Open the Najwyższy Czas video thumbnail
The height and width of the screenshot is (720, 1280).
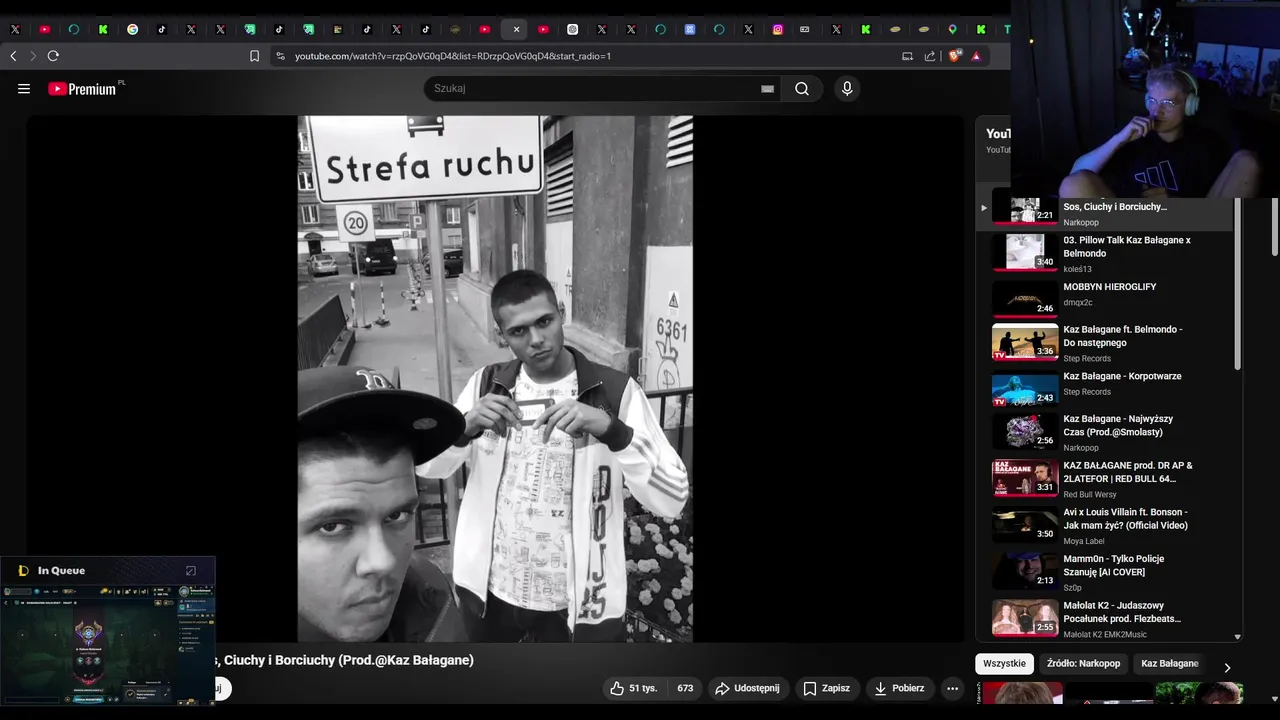coord(1025,431)
